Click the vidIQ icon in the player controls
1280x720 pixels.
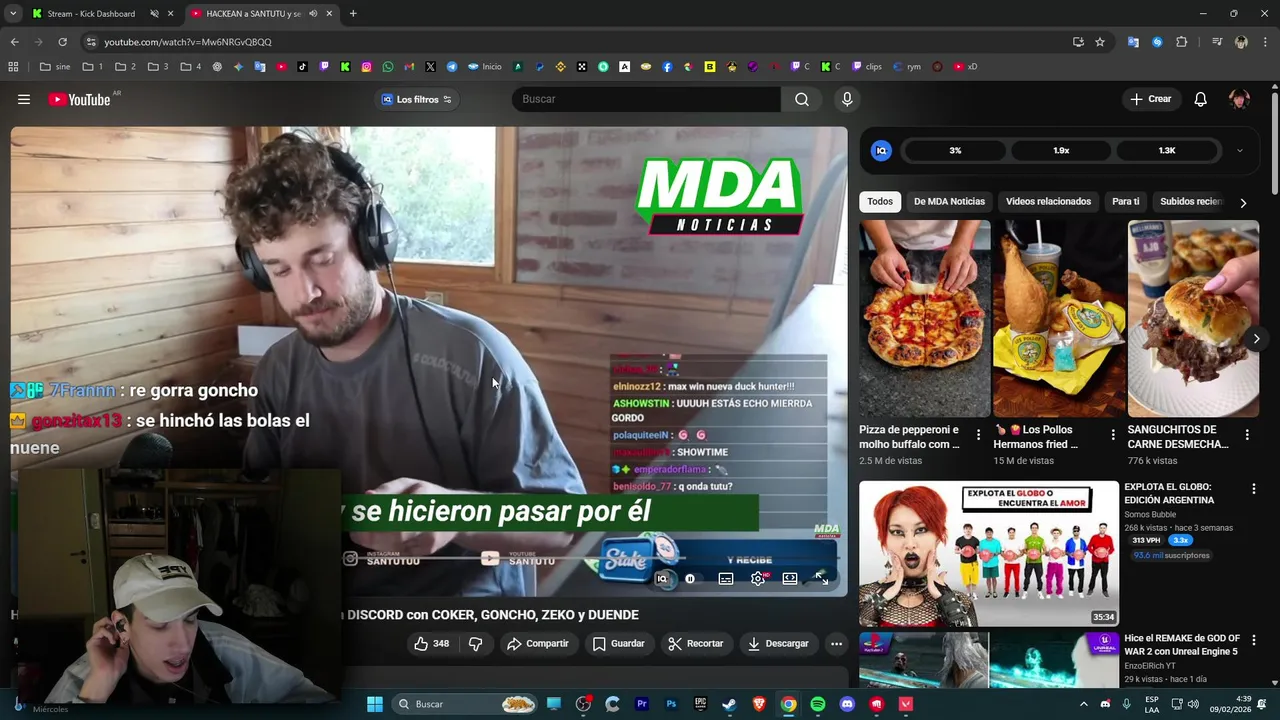(x=662, y=578)
